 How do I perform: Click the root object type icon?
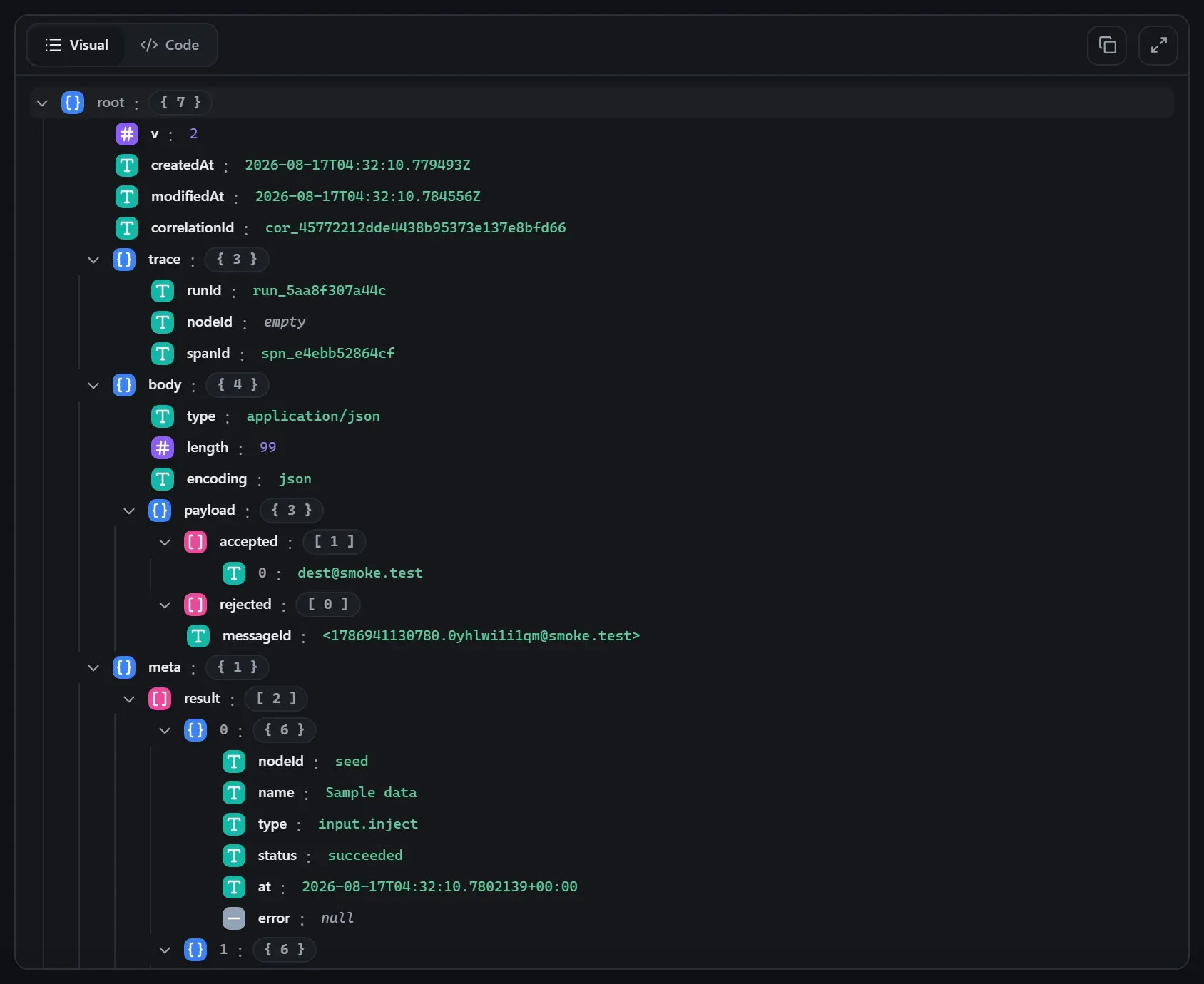tap(73, 103)
